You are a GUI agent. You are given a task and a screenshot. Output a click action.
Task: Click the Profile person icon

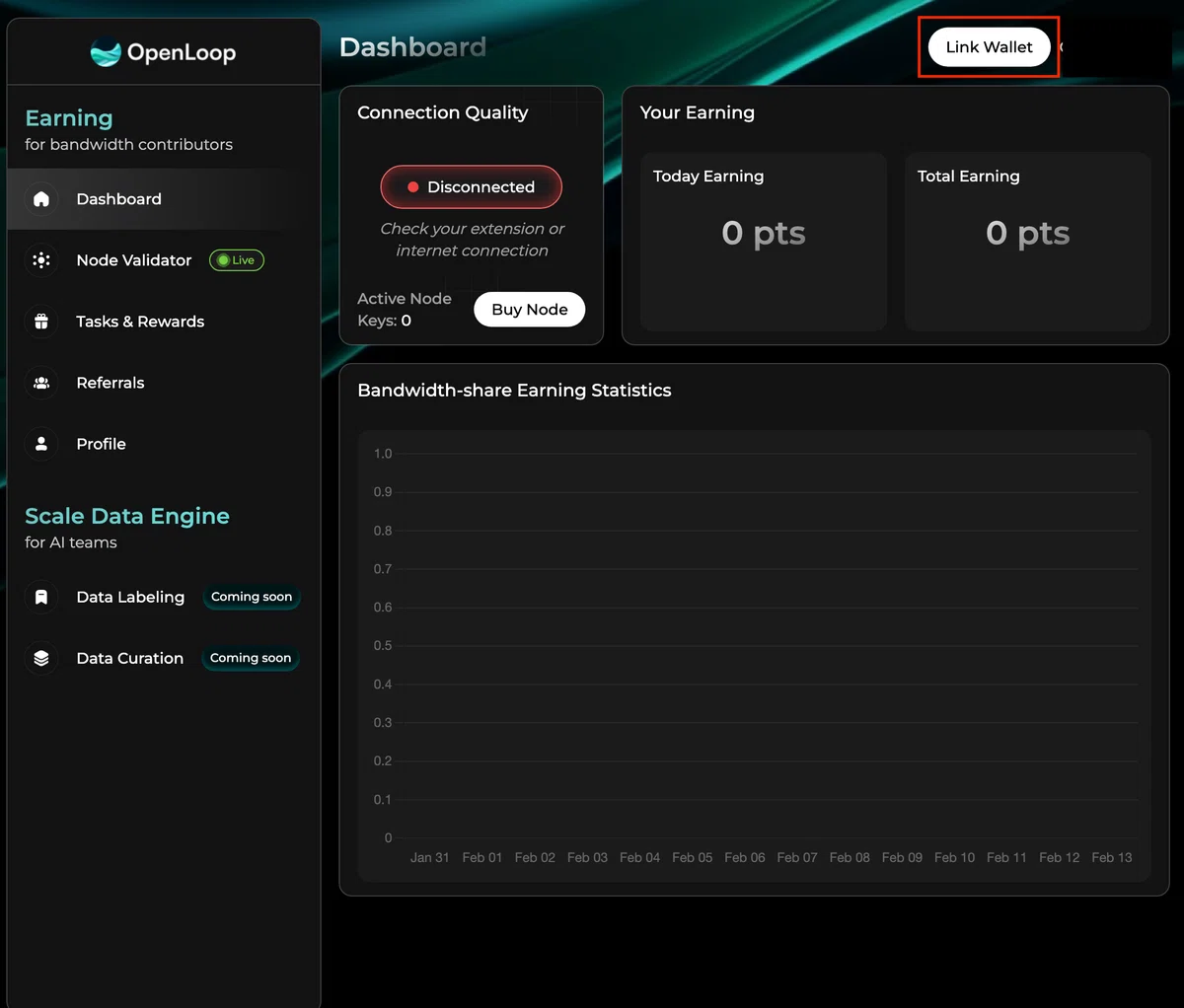coord(41,444)
